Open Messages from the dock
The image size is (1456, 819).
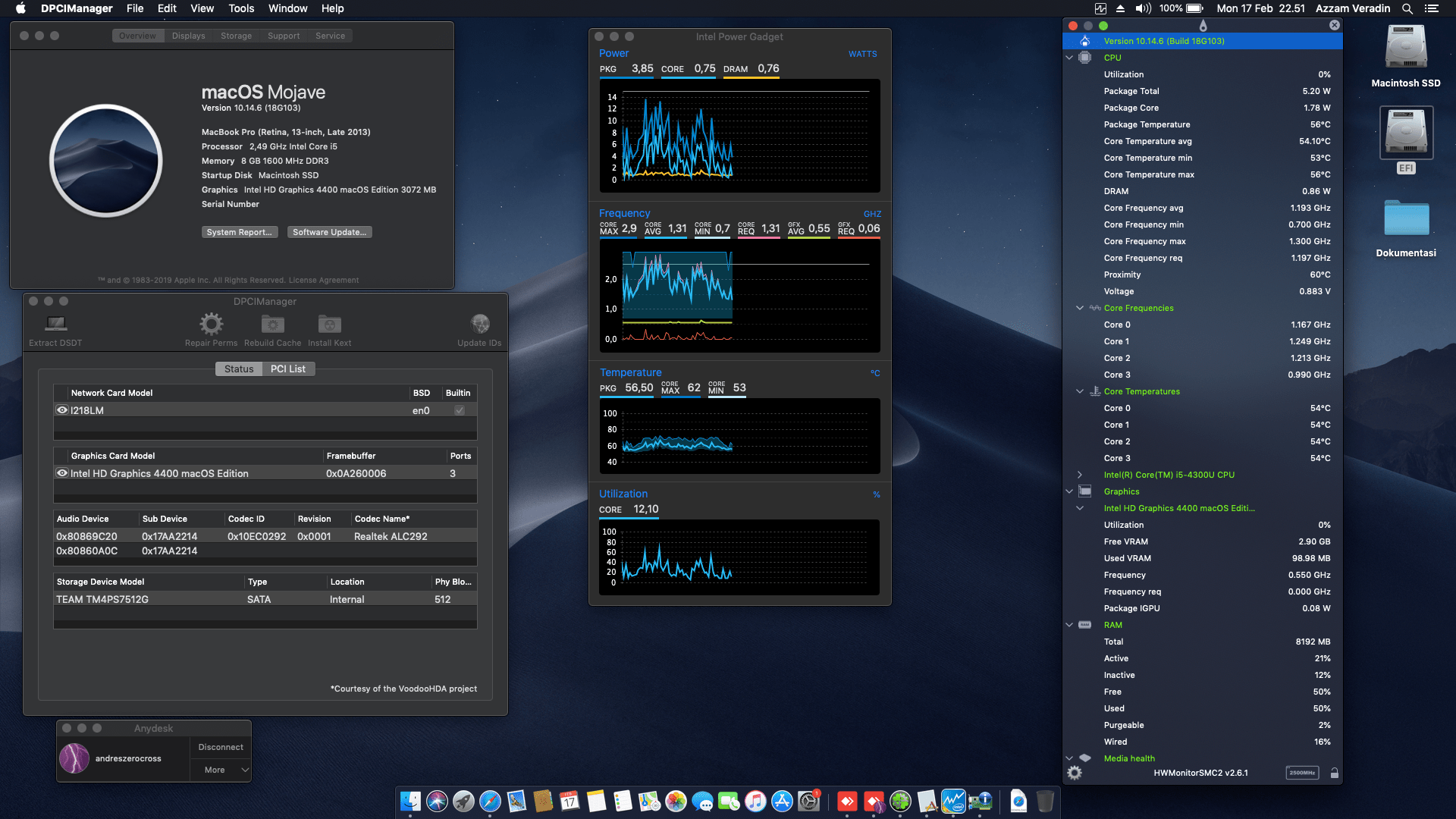tap(702, 801)
